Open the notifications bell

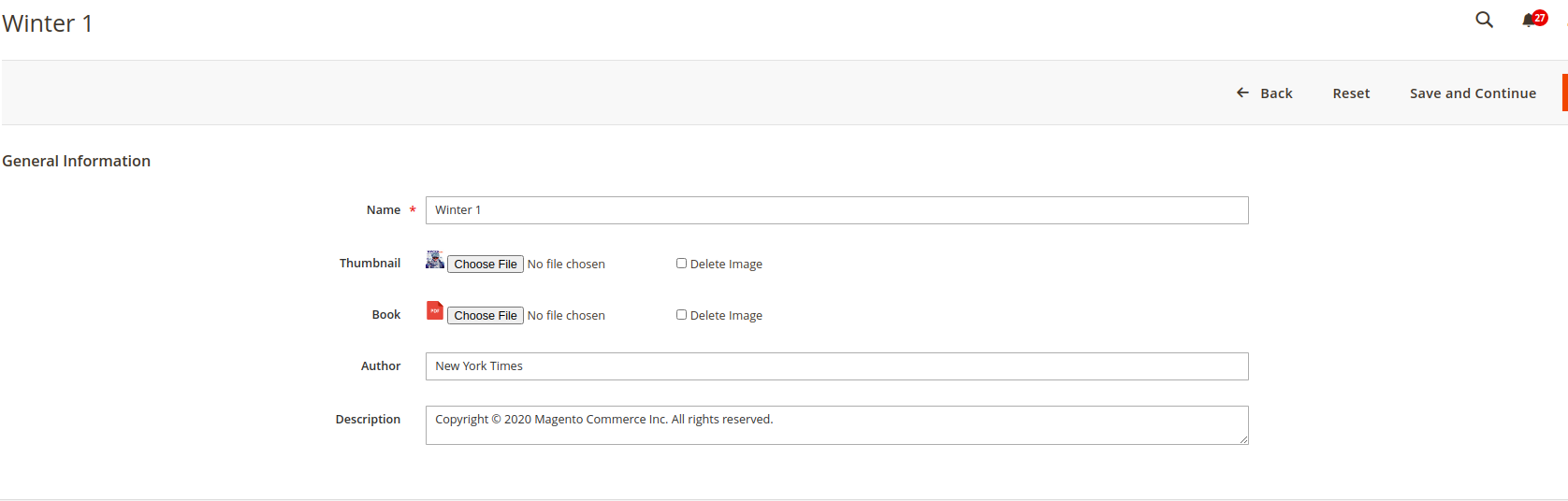point(1530,20)
